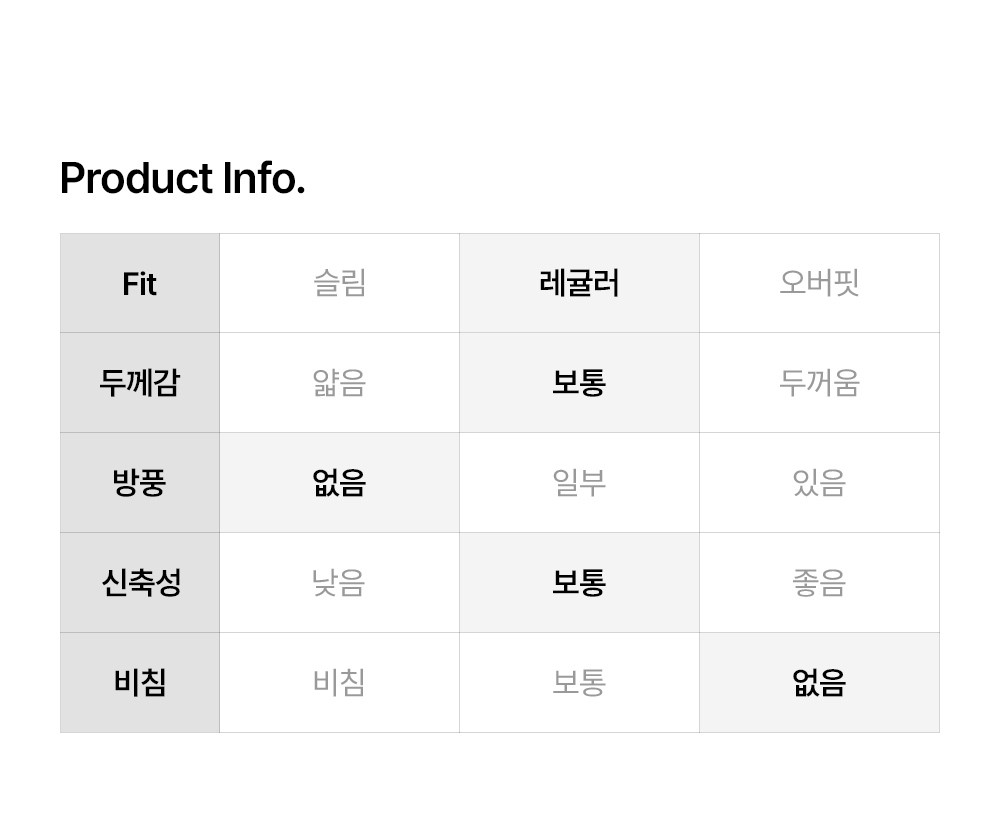Click the 두께감 row header
The image size is (1000, 824).
(140, 383)
